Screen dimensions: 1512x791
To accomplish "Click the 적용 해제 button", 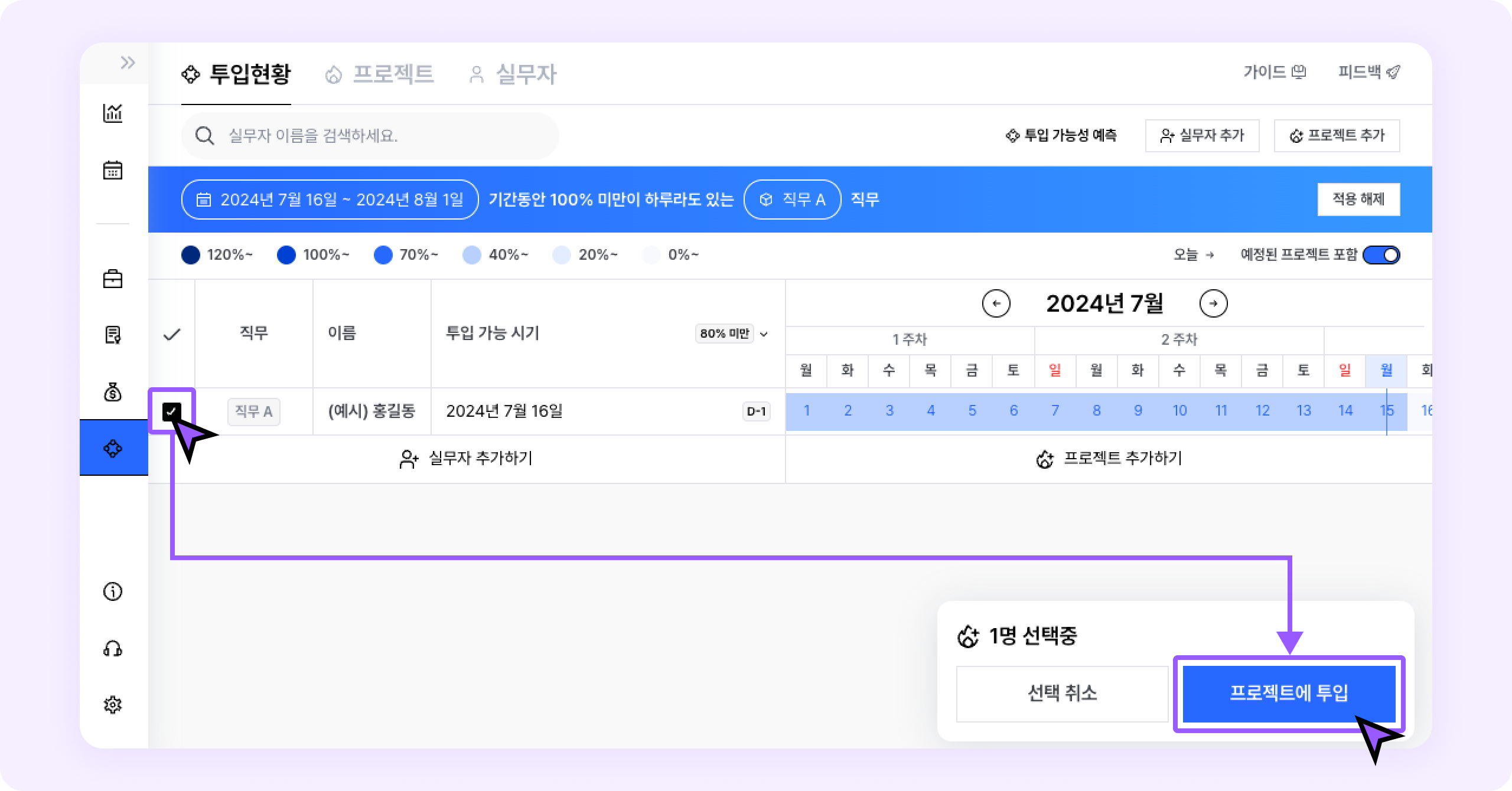I will pyautogui.click(x=1358, y=200).
